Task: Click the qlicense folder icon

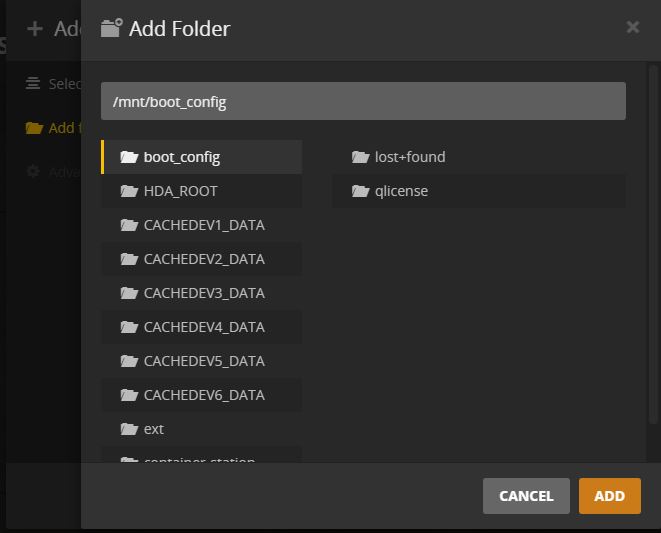Action: (x=360, y=191)
